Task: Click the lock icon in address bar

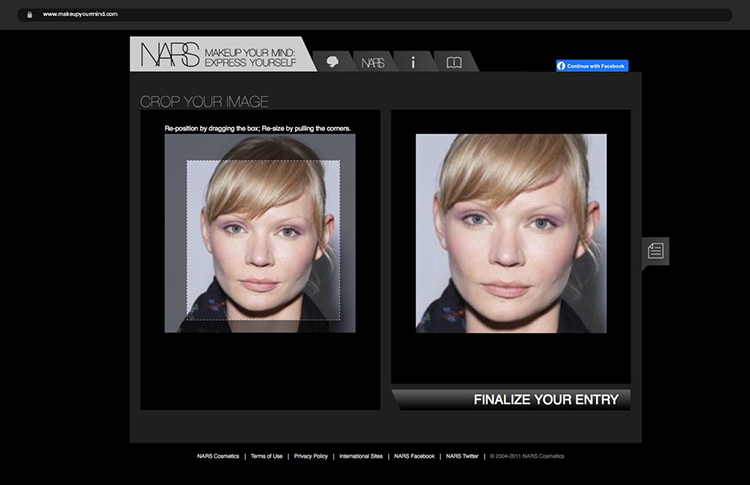Action: (31, 15)
